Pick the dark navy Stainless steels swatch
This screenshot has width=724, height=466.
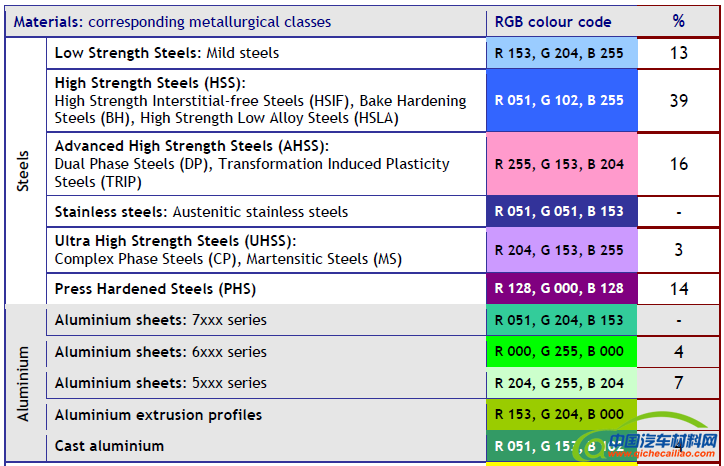[561, 212]
